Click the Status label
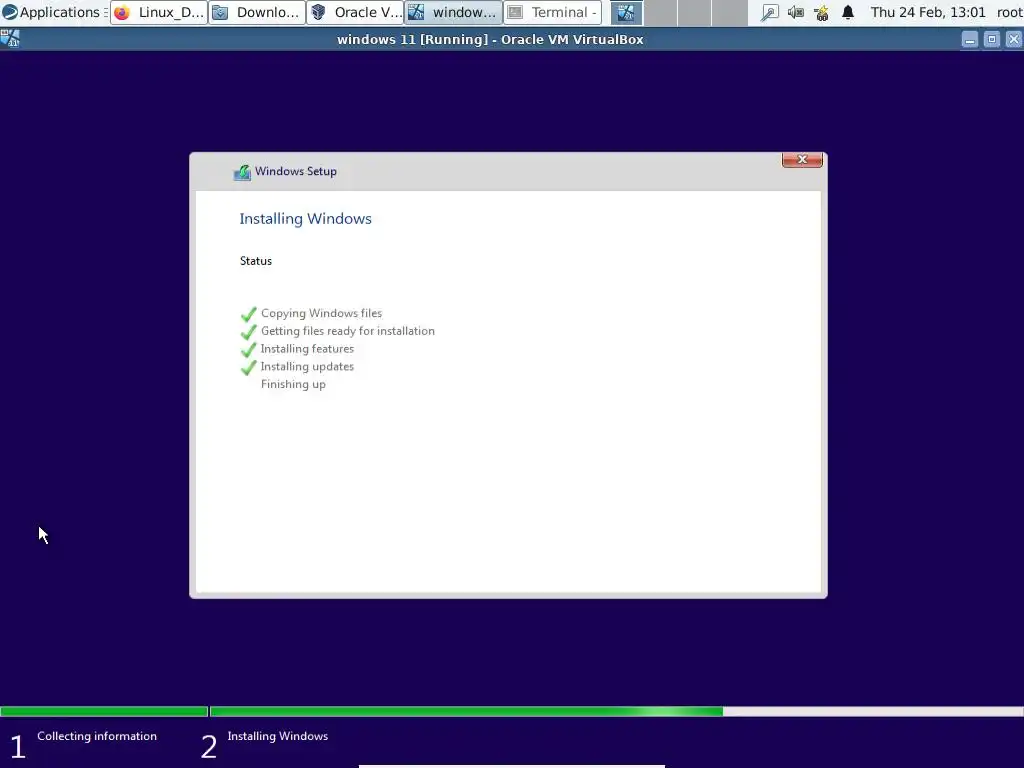The image size is (1024, 768). [x=255, y=261]
